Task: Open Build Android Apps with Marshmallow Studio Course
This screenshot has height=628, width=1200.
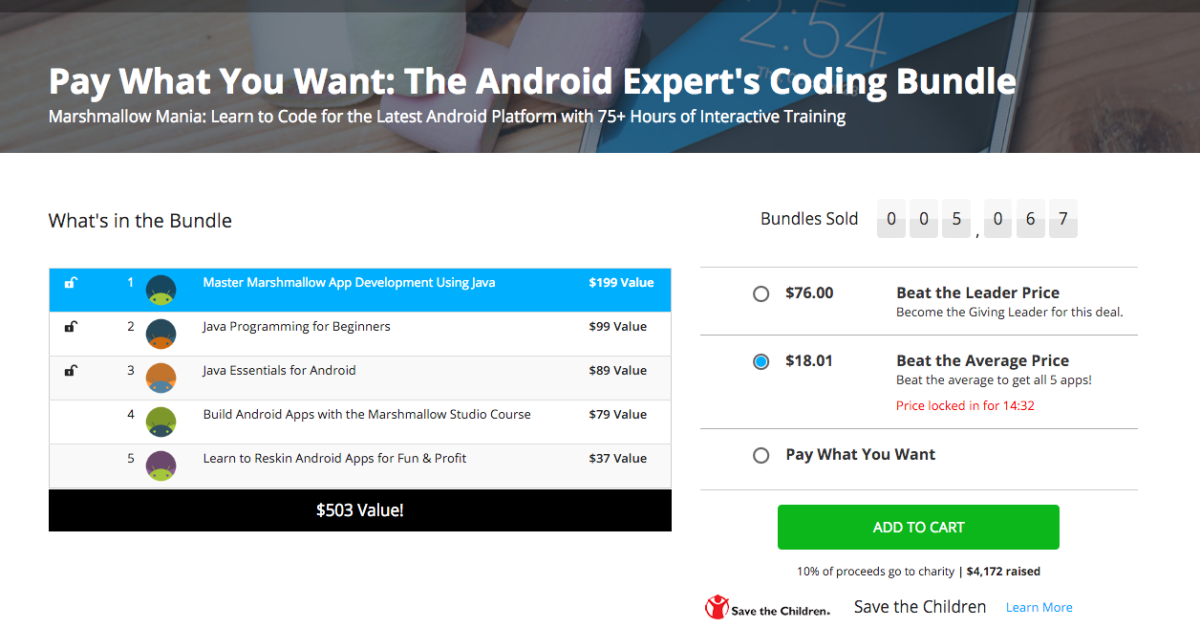Action: click(x=366, y=415)
